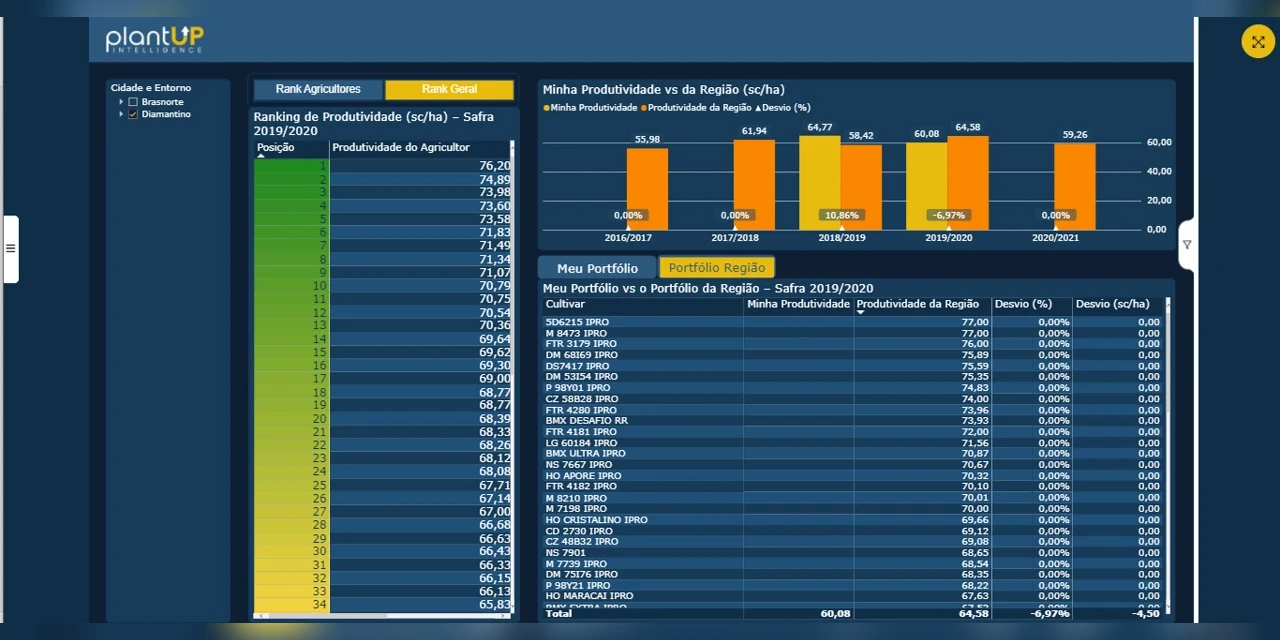Image resolution: width=1280 pixels, height=640 pixels.
Task: Click the yellow fullscreen expand icon
Action: 1258,42
